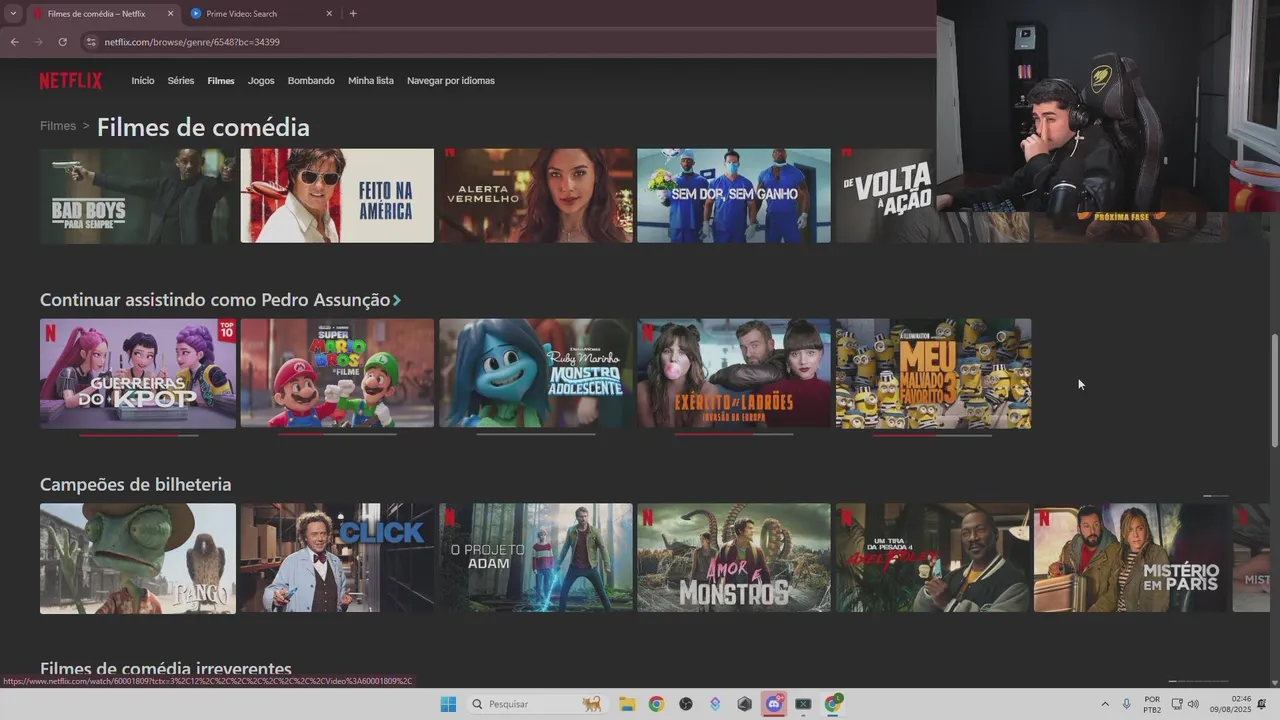This screenshot has width=1280, height=720.
Task: Open the Discord taskbar icon with notification badge
Action: click(x=774, y=704)
